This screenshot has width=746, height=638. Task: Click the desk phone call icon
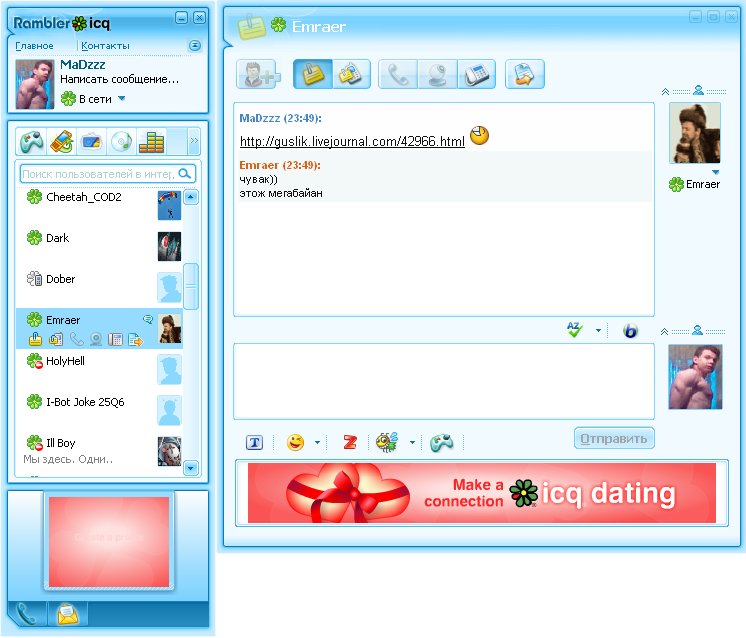pyautogui.click(x=476, y=74)
